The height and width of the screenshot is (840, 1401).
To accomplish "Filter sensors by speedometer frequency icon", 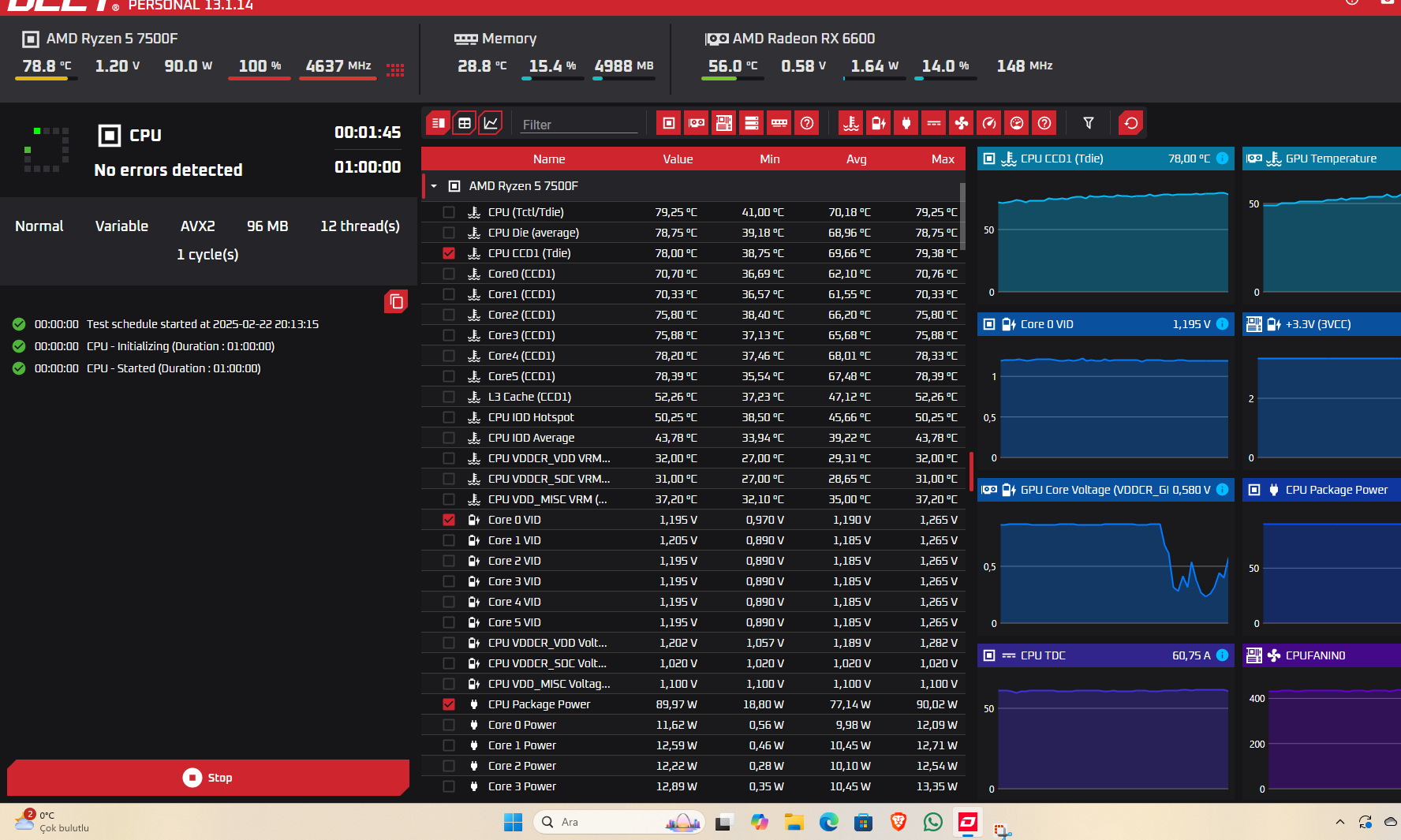I will click(x=989, y=123).
